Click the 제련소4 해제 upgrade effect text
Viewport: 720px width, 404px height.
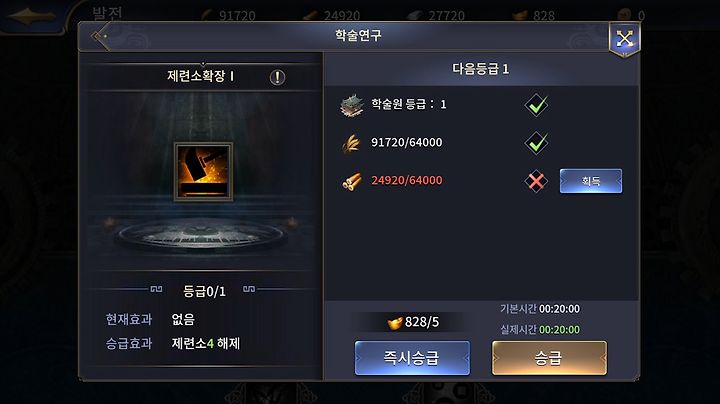206,343
